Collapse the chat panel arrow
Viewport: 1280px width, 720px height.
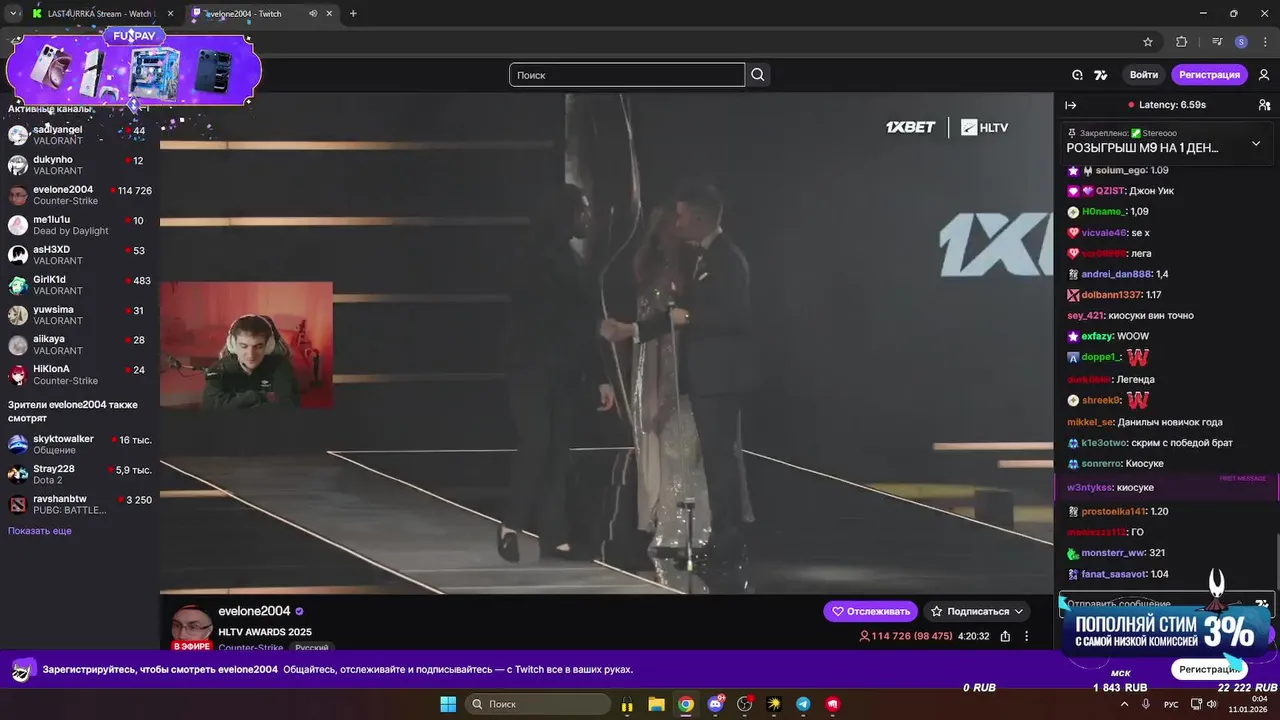click(1071, 105)
